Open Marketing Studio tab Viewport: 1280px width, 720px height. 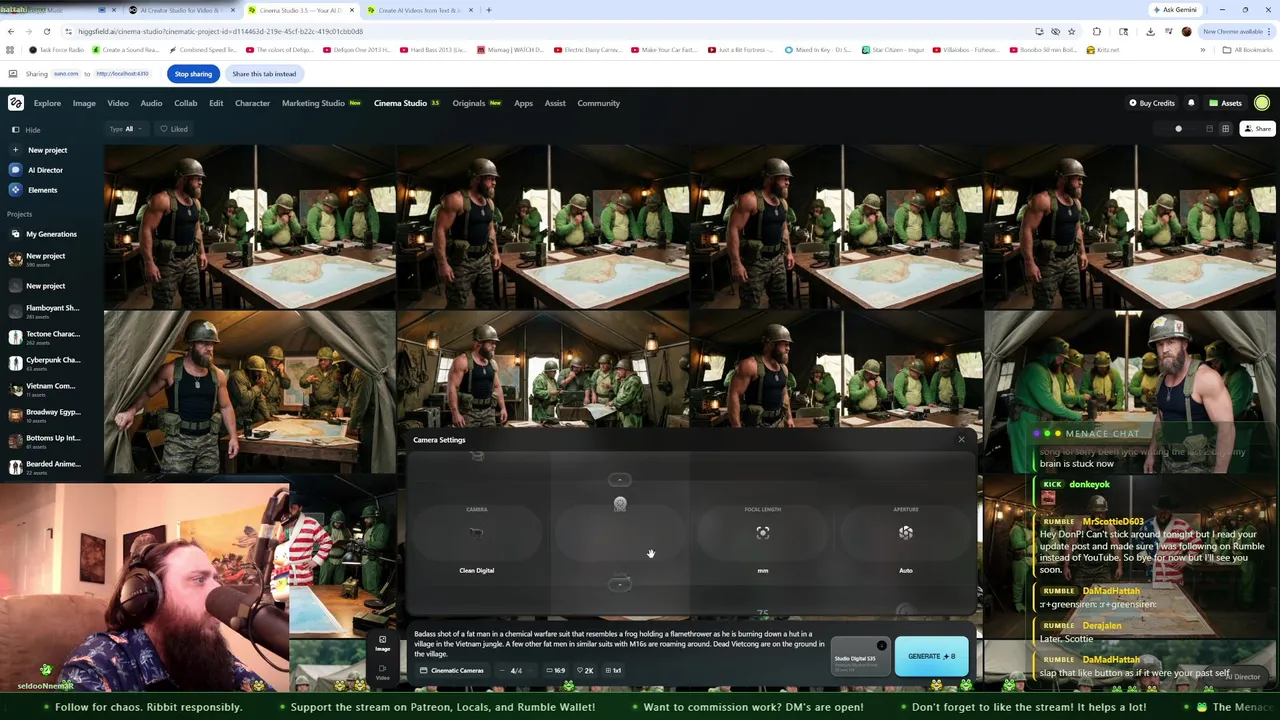(321, 103)
